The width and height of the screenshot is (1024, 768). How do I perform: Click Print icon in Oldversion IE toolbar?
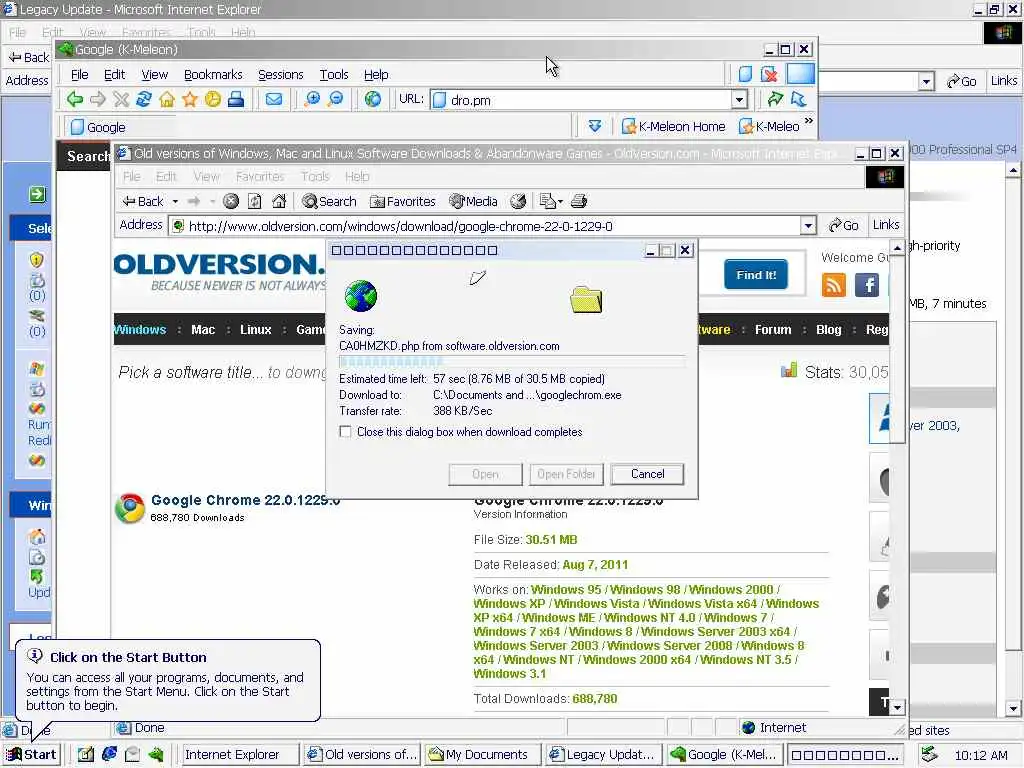[x=579, y=201]
